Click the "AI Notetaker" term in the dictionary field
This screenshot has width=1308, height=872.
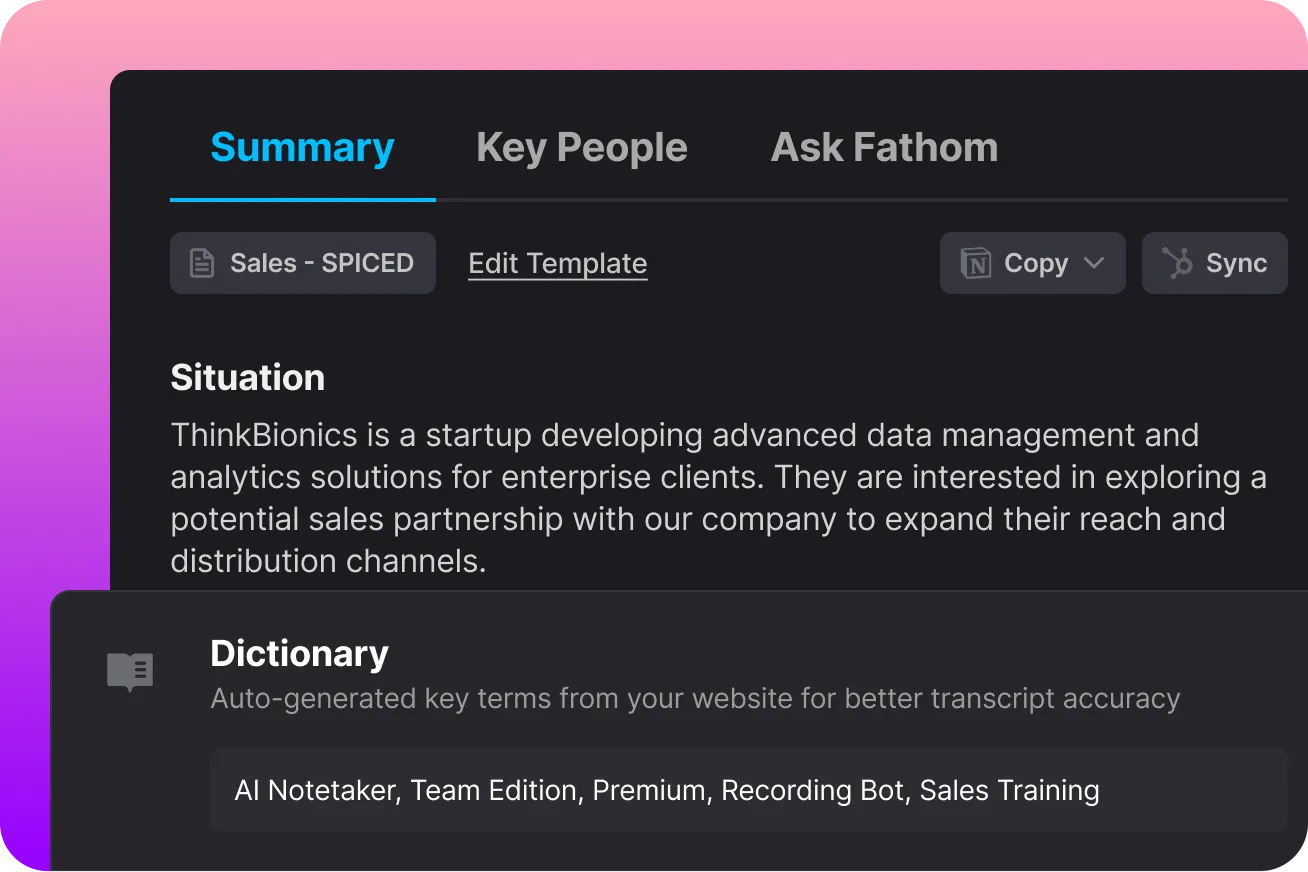(x=316, y=791)
